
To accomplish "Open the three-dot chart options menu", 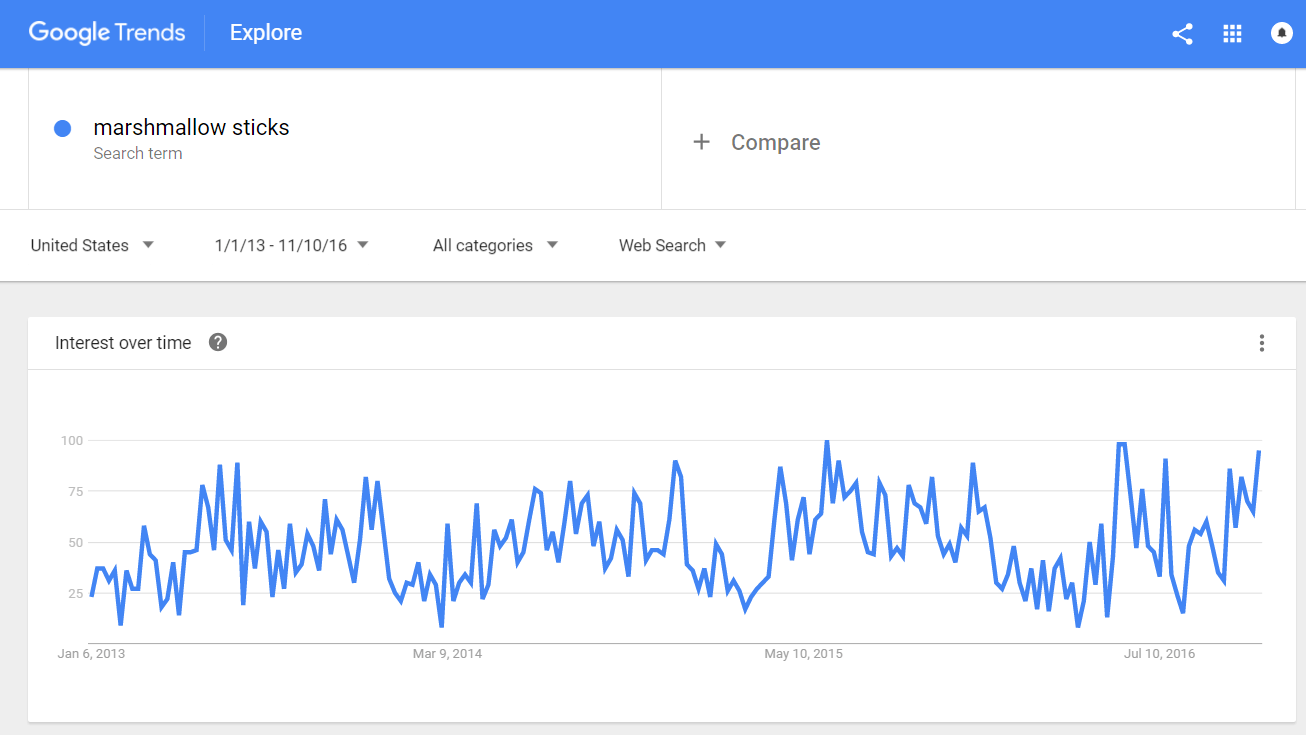I will coord(1261,343).
